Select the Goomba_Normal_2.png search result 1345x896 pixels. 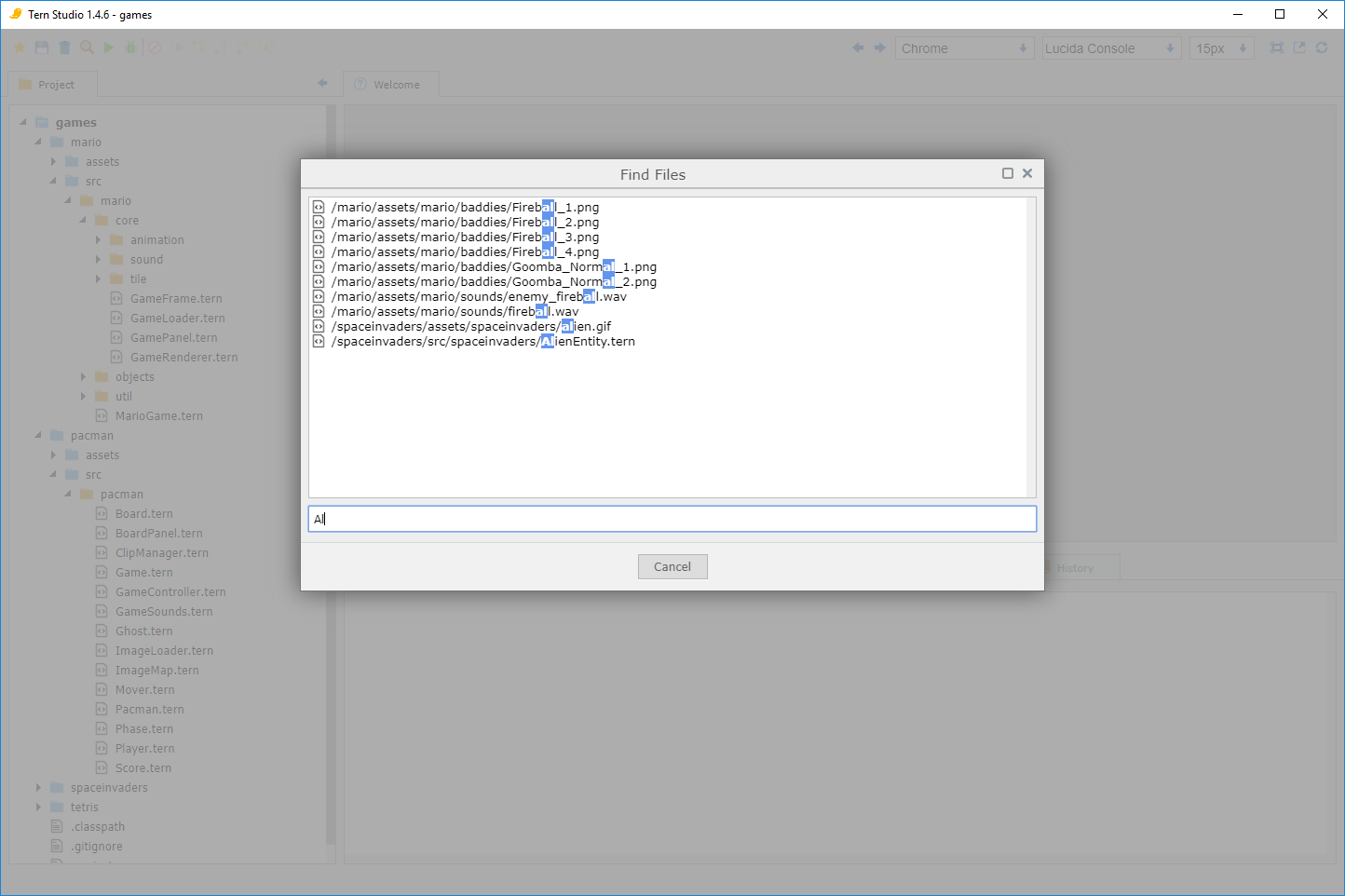(x=494, y=281)
